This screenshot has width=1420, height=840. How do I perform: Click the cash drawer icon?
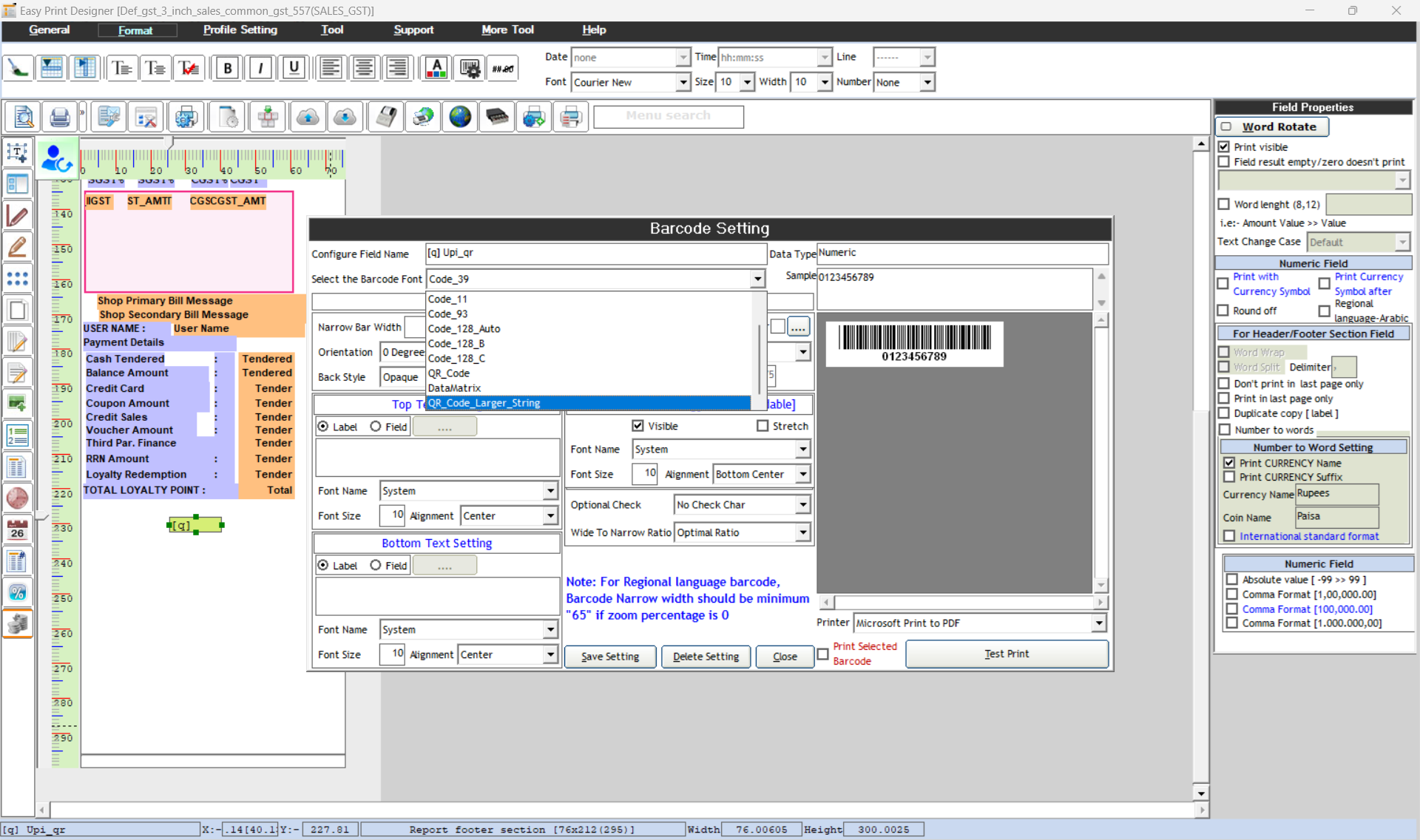point(497,117)
